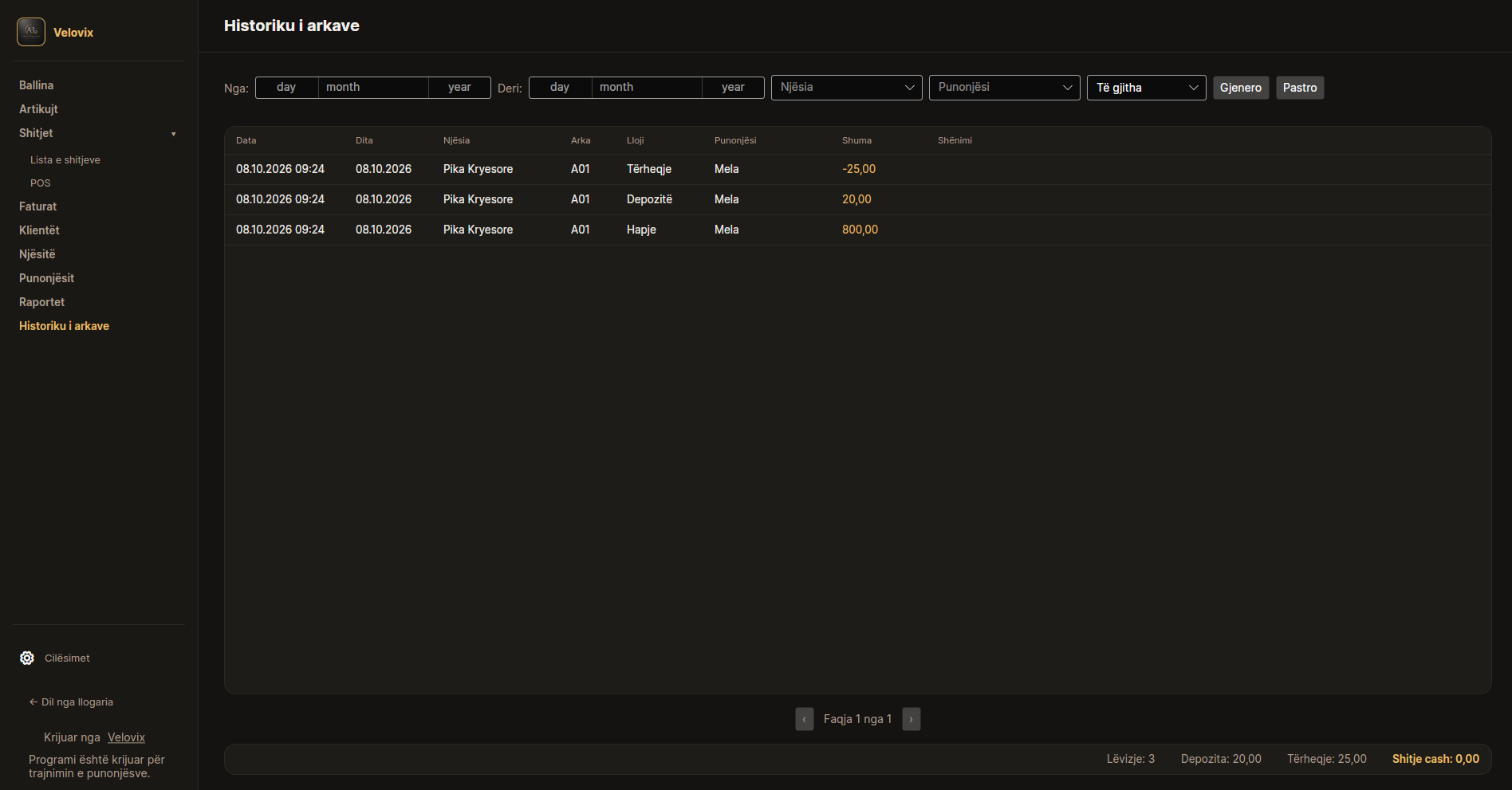Click the Shuma column header

click(x=856, y=140)
